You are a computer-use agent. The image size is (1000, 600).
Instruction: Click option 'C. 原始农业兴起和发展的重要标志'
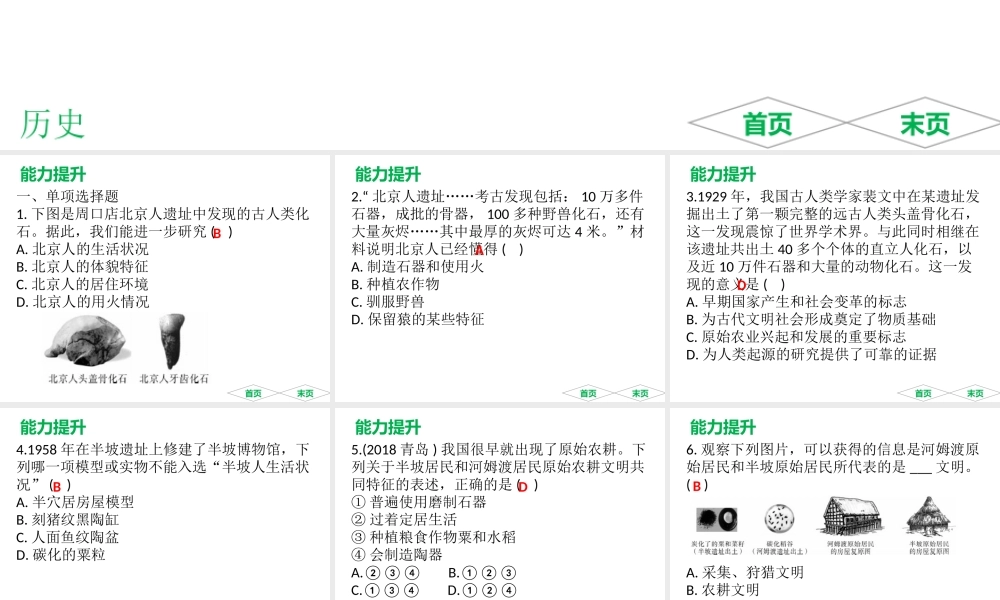click(796, 337)
